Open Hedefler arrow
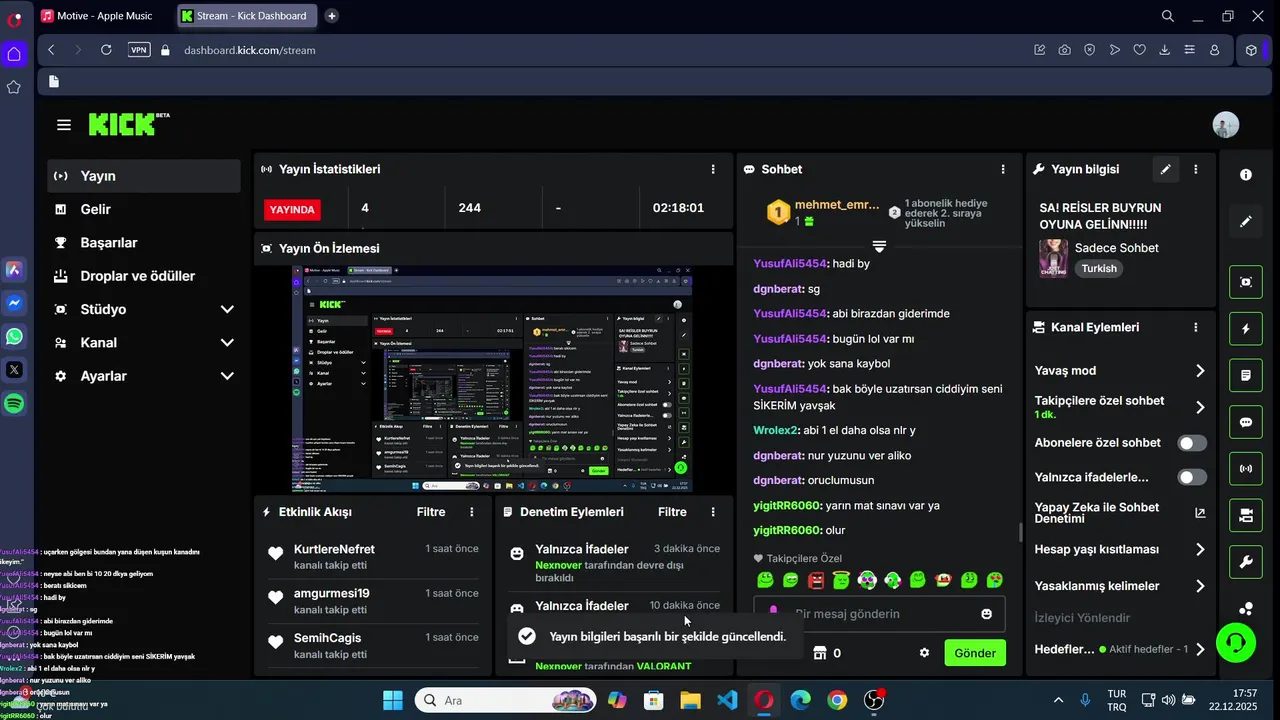1280x720 pixels. pos(1200,649)
